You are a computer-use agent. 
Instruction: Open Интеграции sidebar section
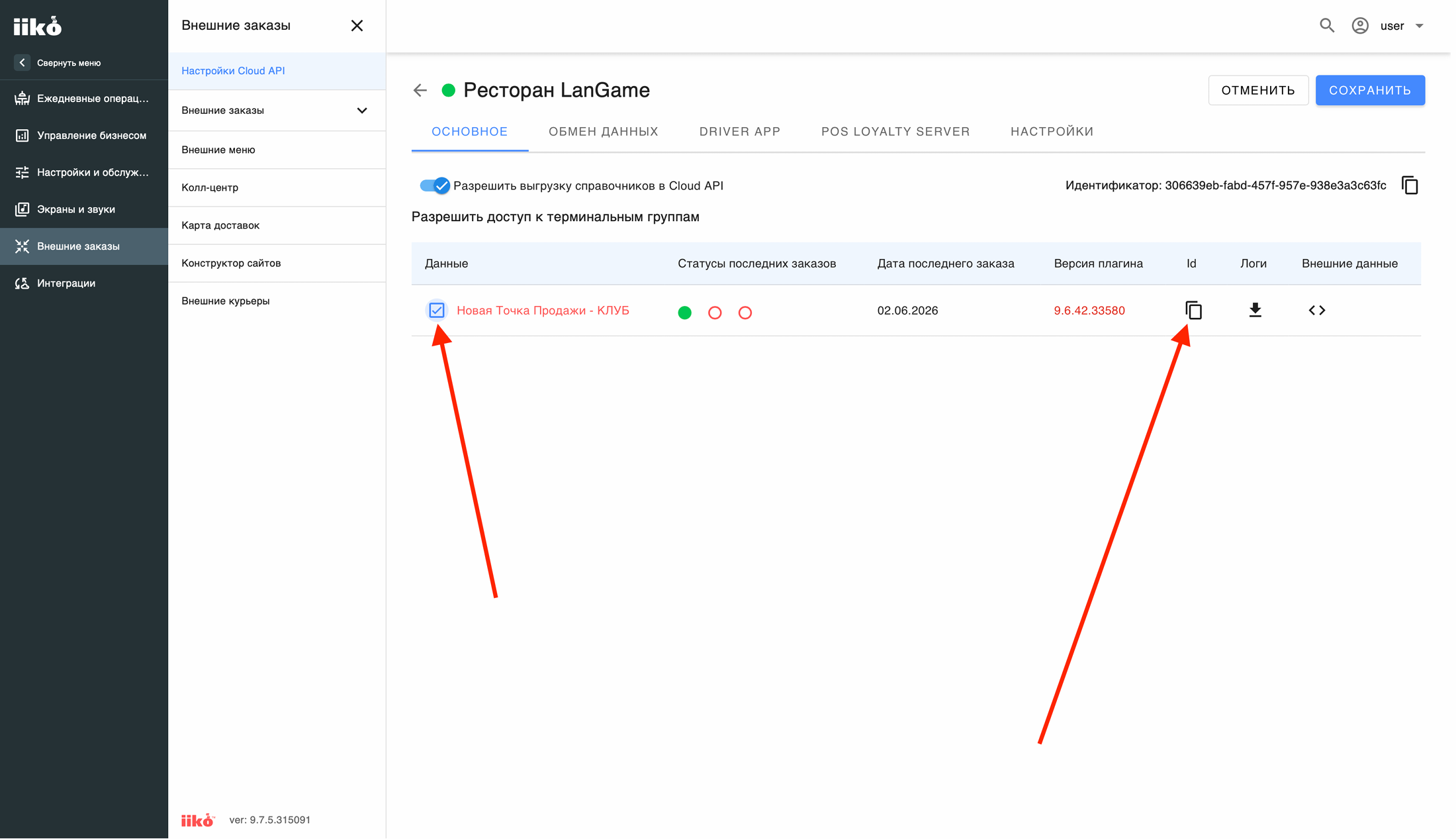point(84,283)
